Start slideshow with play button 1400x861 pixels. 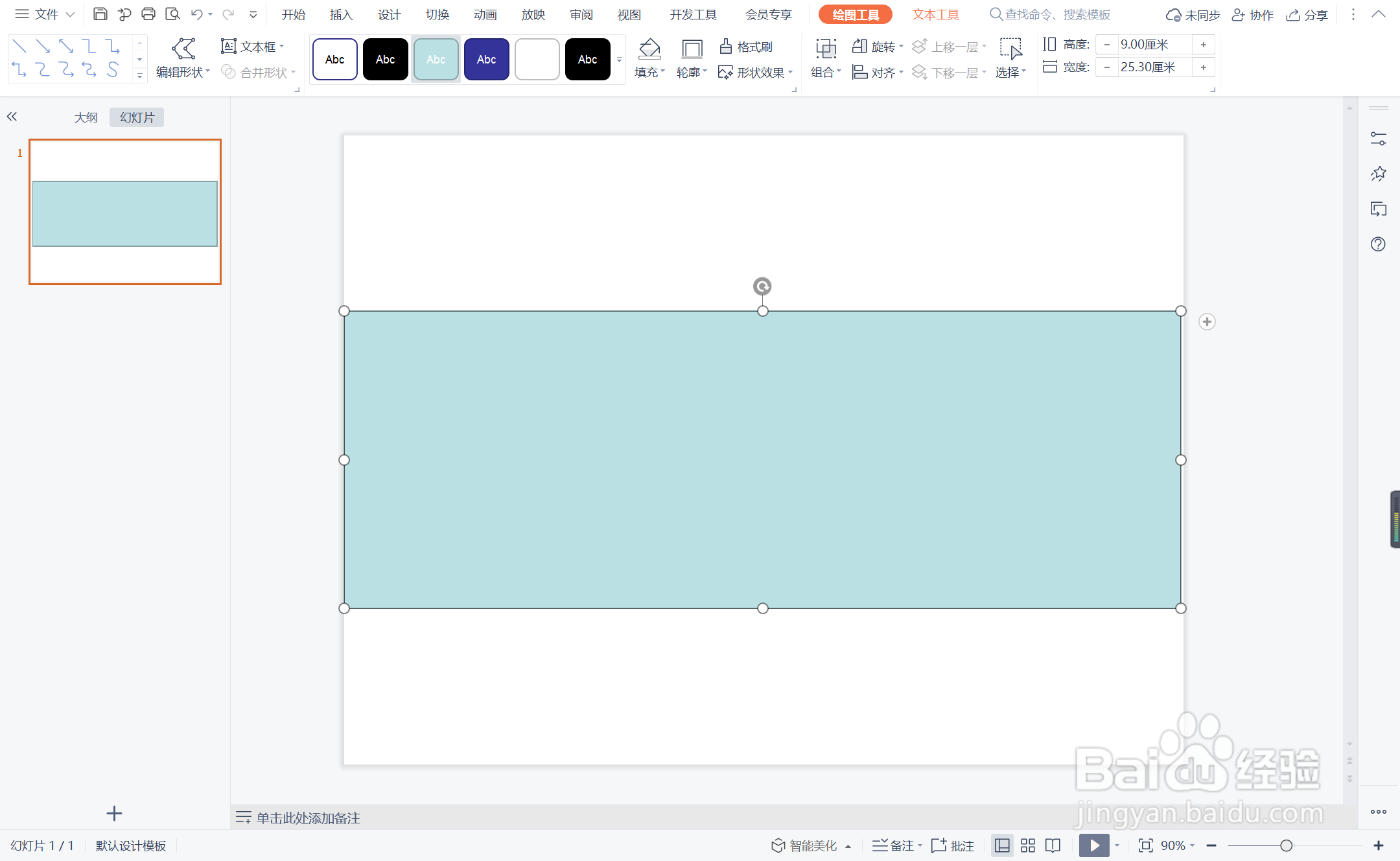1095,845
